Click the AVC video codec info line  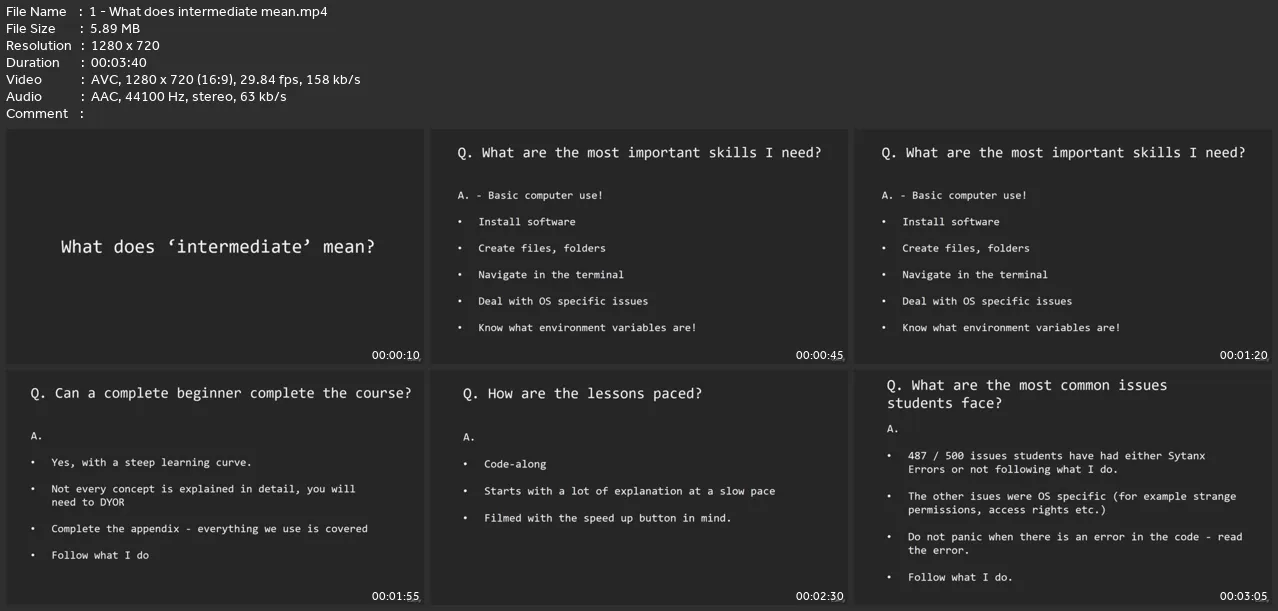[225, 80]
